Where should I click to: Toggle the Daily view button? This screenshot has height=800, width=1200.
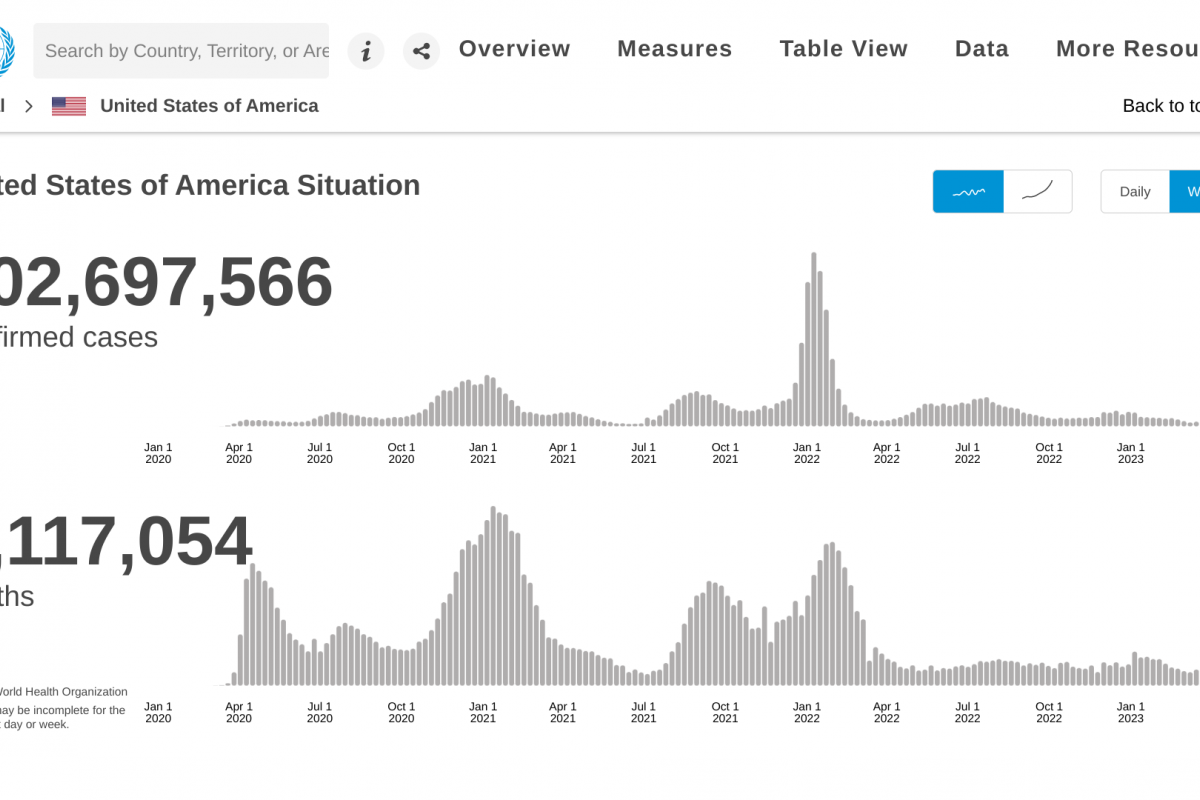(x=1135, y=191)
